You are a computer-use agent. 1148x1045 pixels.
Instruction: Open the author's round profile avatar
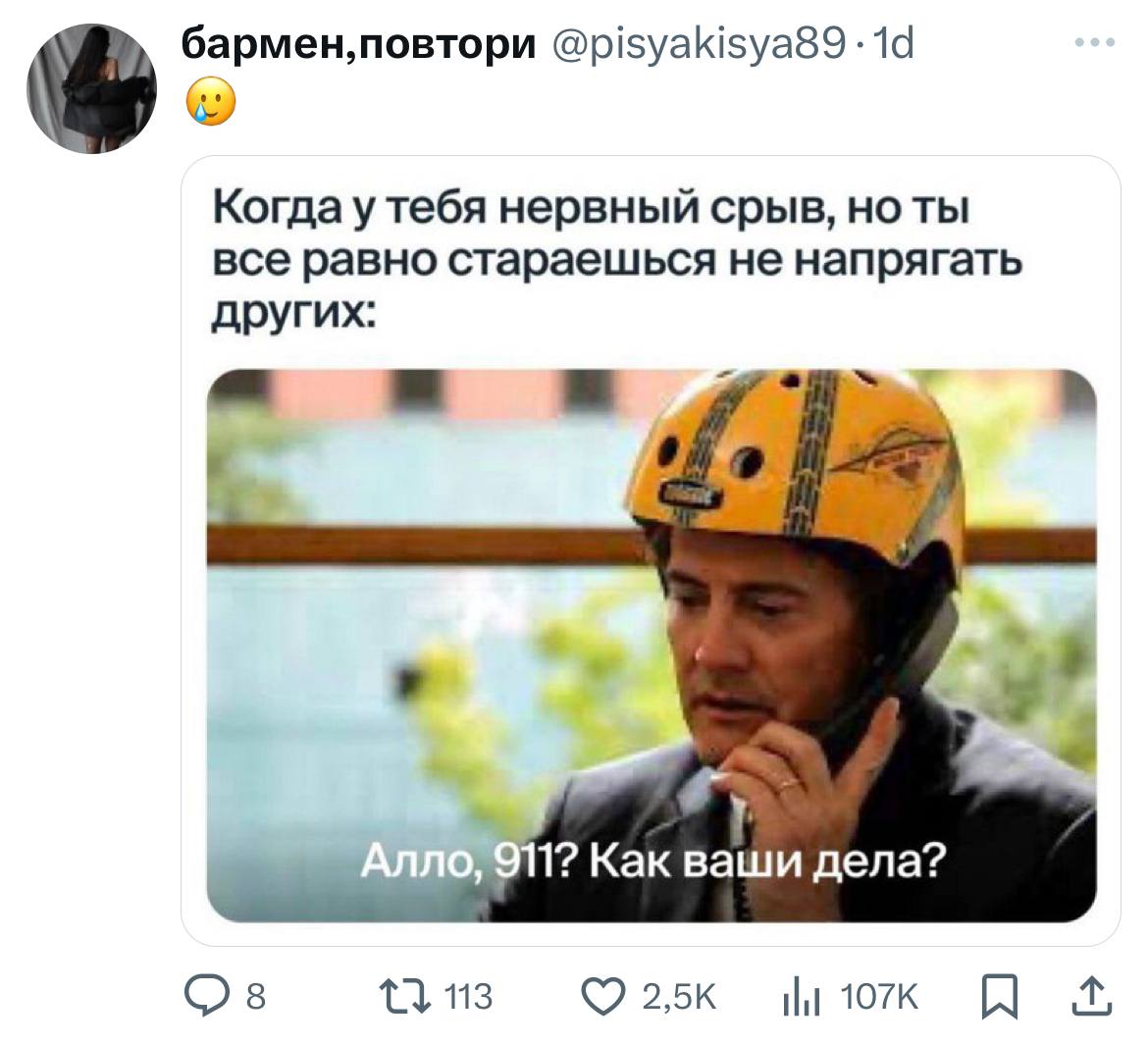pos(91,88)
